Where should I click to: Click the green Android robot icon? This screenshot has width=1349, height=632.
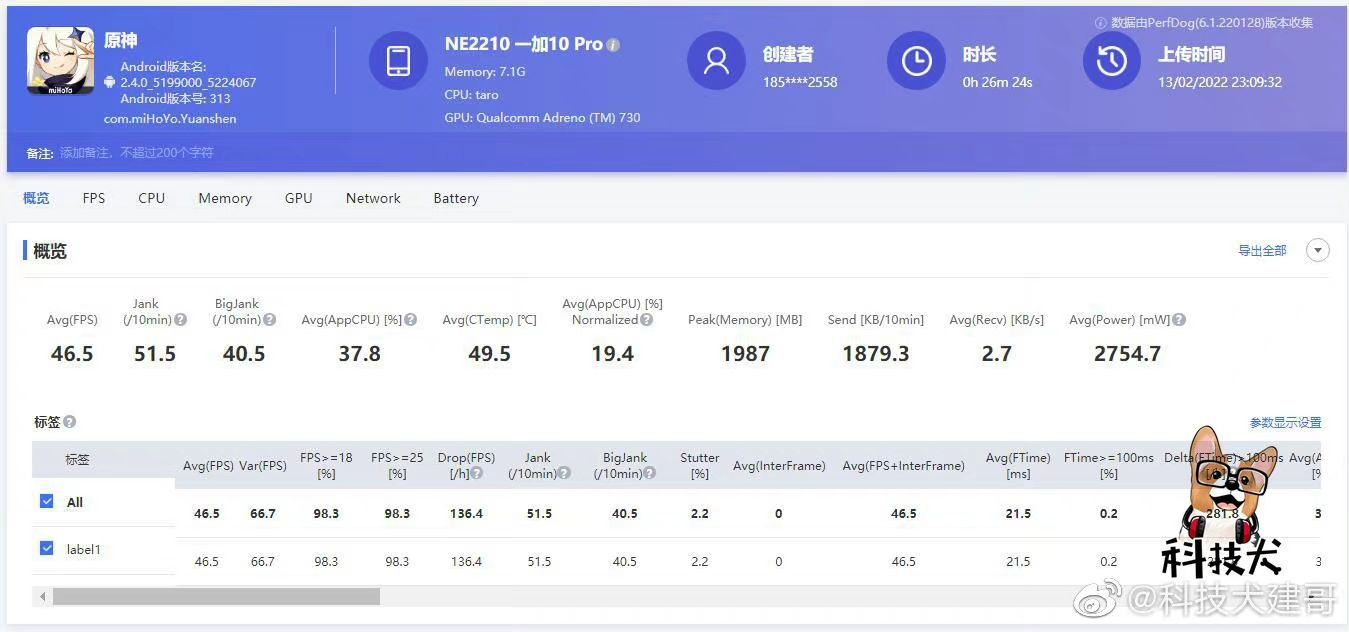click(109, 82)
